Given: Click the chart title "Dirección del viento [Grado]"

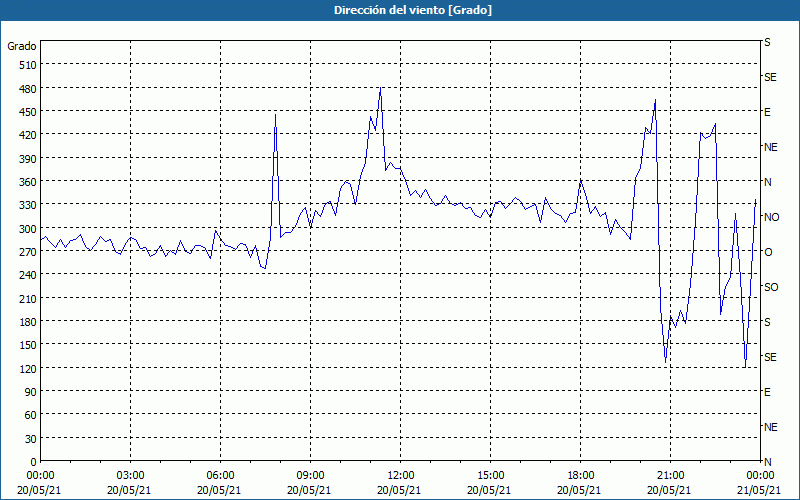Looking at the screenshot, I should click(x=413, y=10).
